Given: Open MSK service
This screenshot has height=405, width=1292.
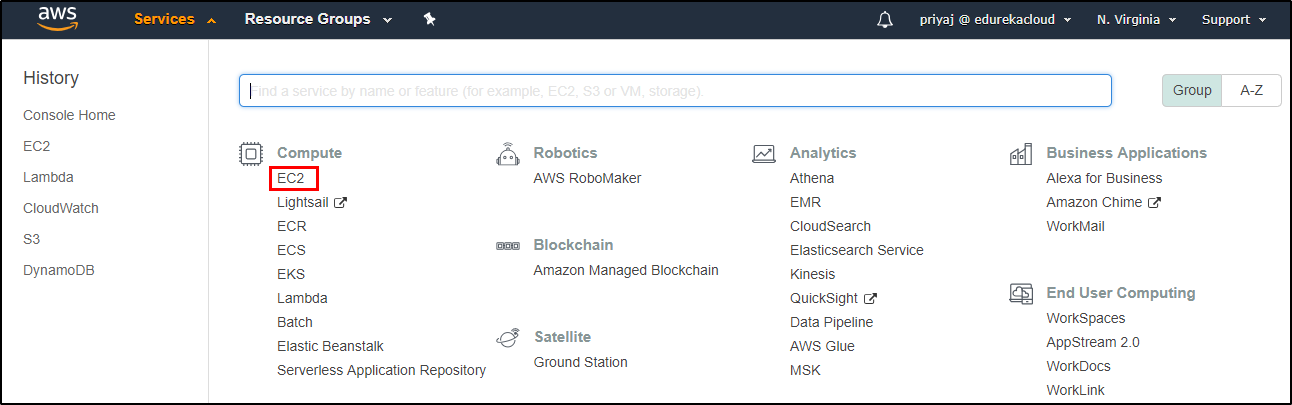Looking at the screenshot, I should tap(805, 370).
